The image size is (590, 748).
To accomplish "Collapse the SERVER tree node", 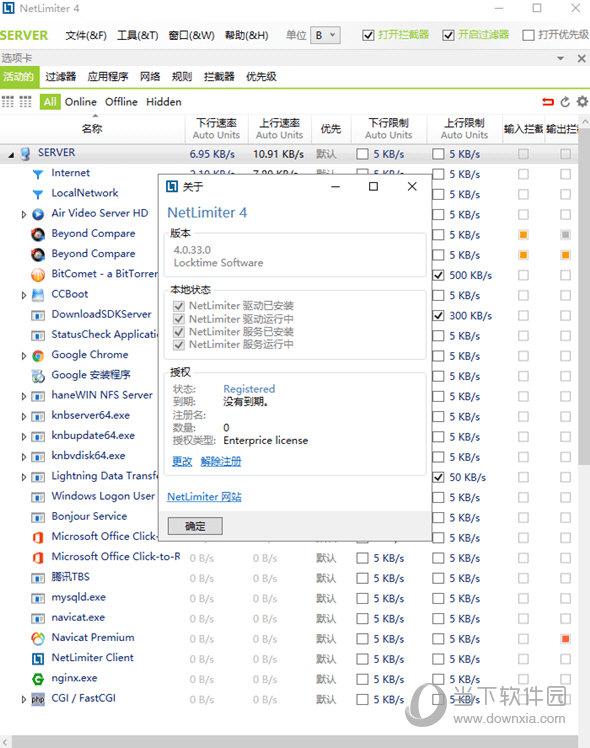I will click(11, 155).
